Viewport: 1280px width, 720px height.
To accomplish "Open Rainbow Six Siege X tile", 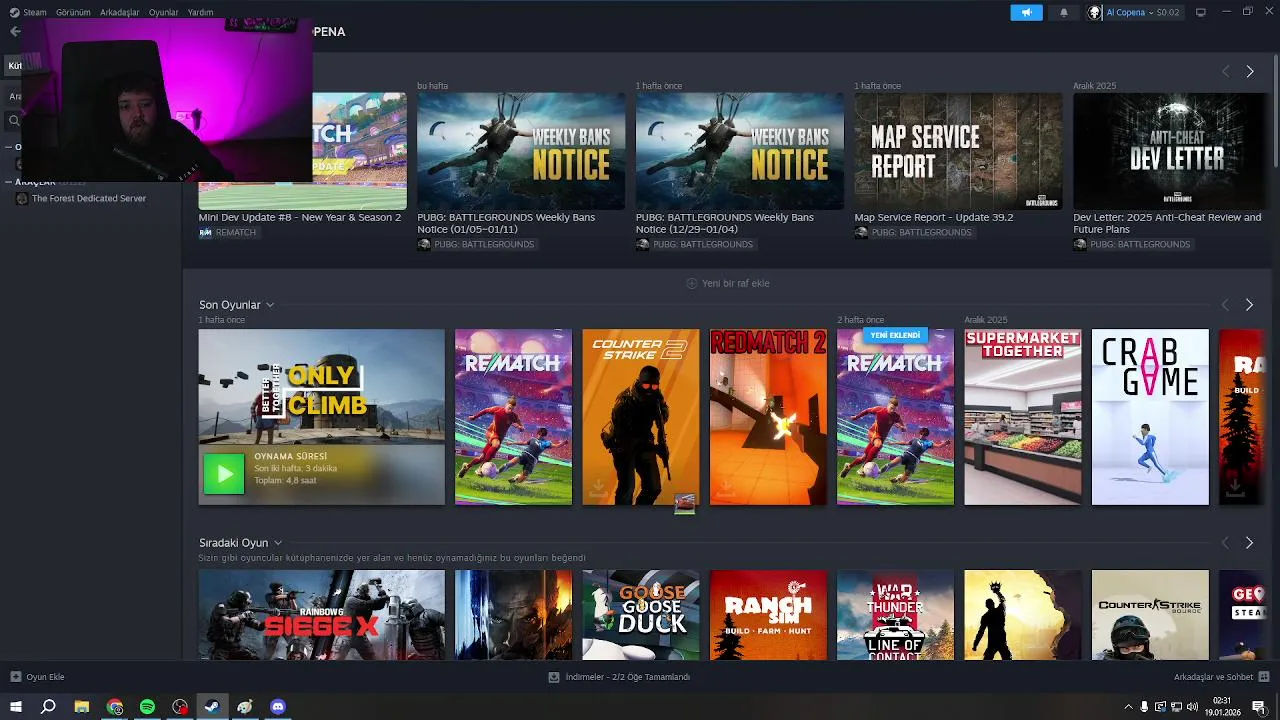I will [x=321, y=615].
